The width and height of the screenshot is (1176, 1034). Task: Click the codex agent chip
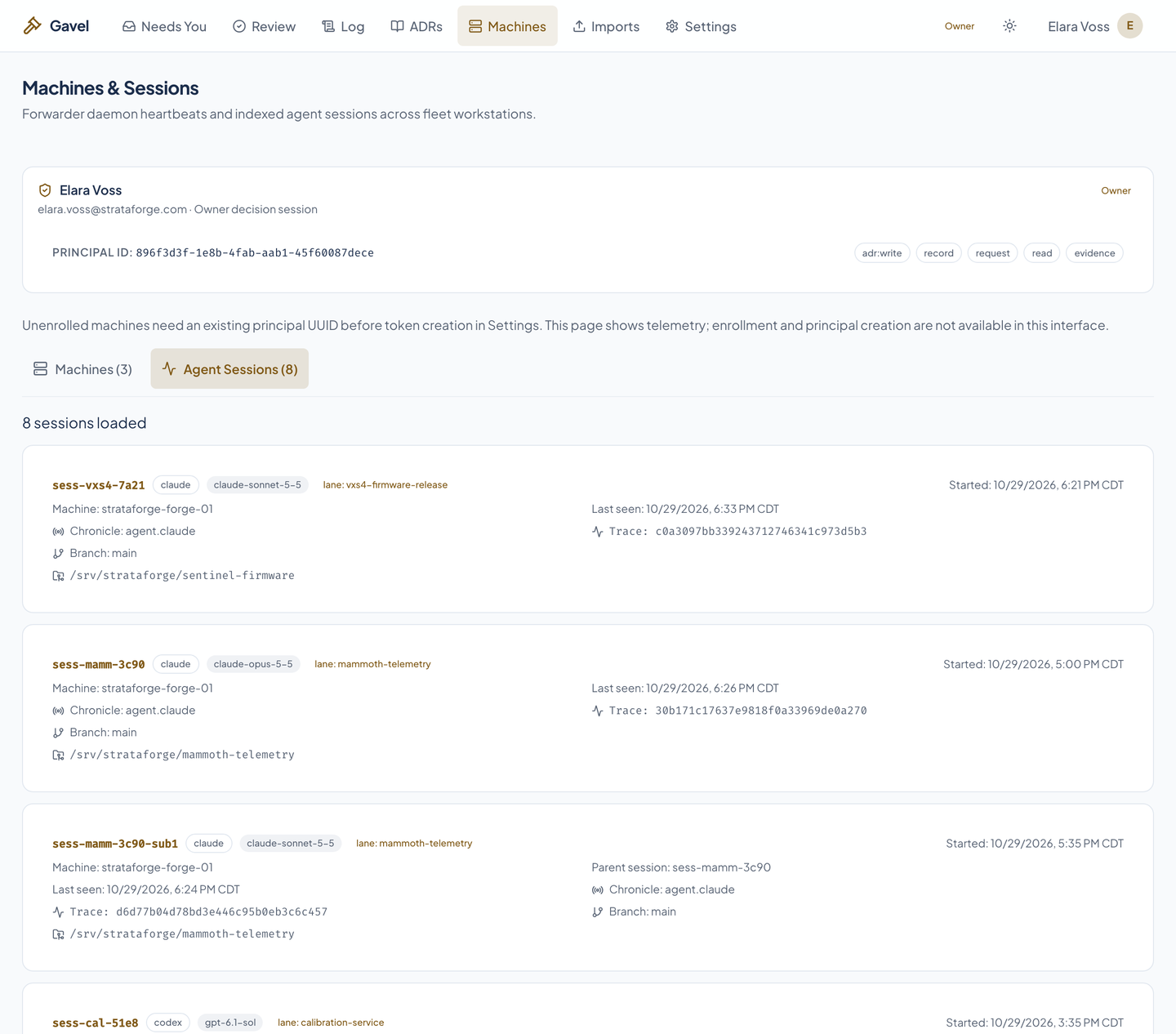coord(168,1023)
